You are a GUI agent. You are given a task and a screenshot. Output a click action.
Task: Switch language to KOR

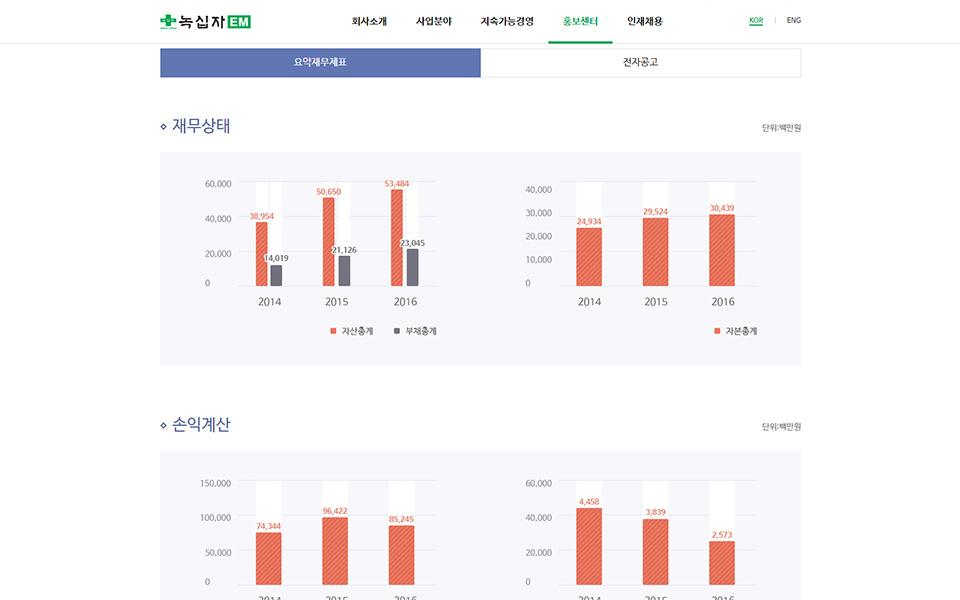(756, 20)
